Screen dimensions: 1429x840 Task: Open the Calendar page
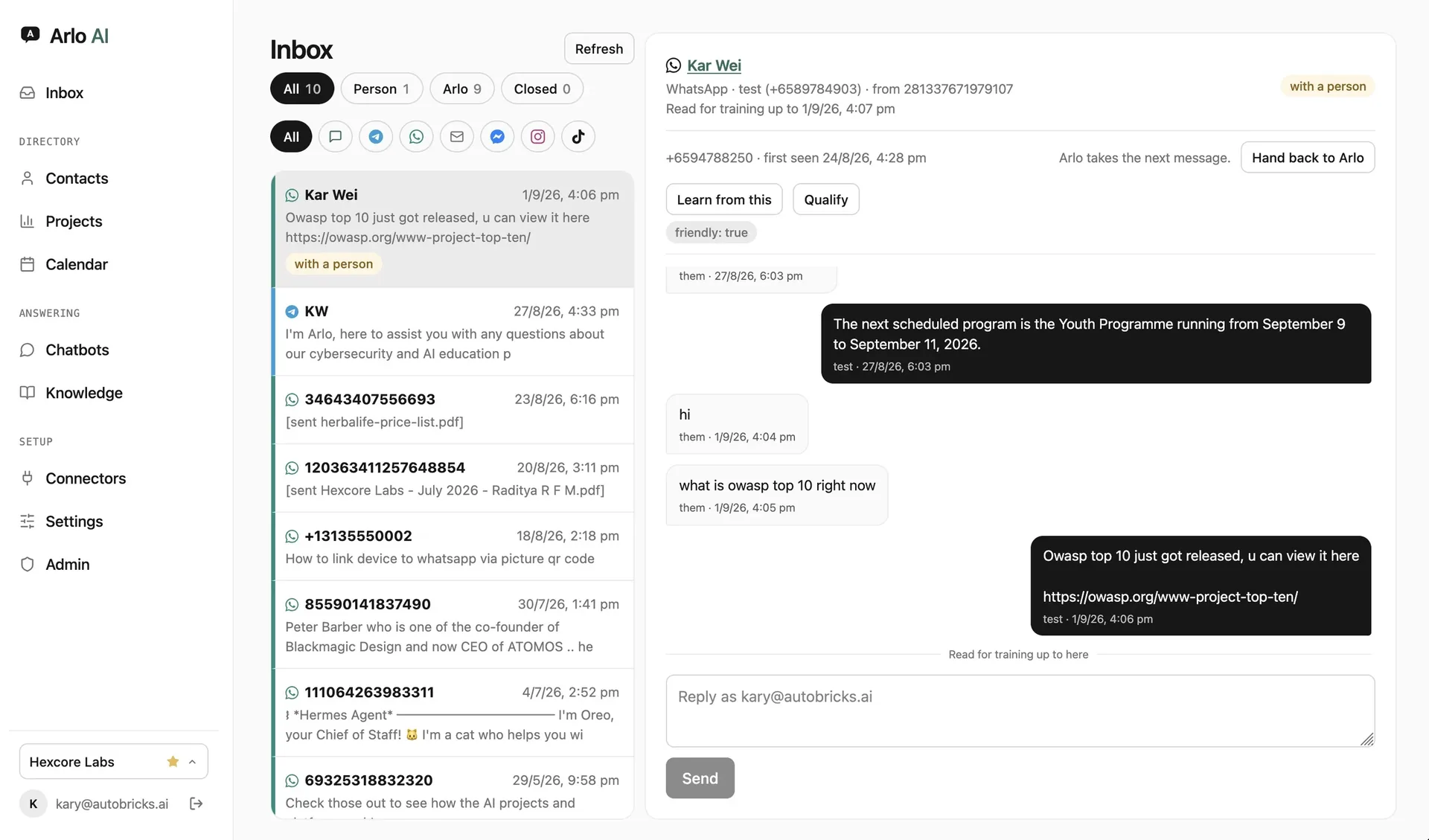77,265
